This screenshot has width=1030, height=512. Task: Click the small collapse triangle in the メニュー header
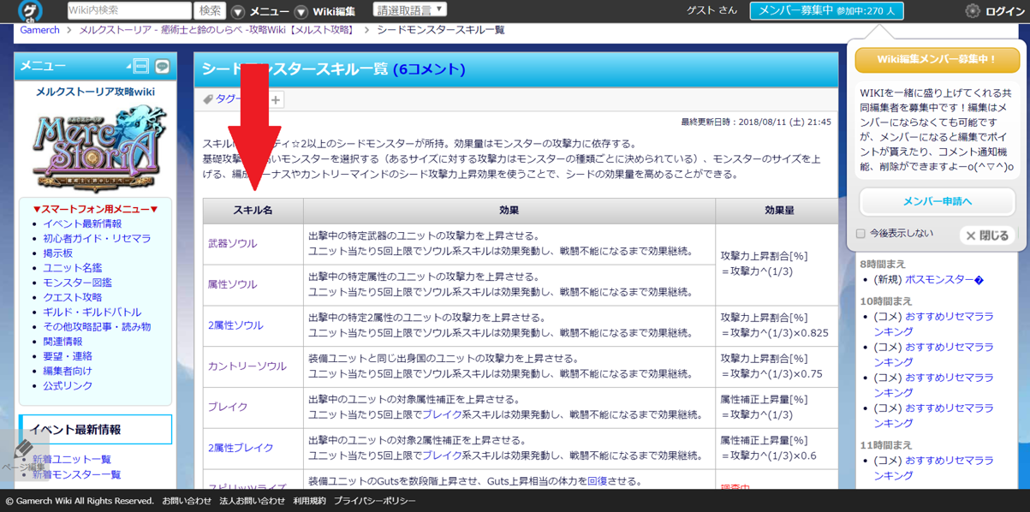click(x=128, y=66)
